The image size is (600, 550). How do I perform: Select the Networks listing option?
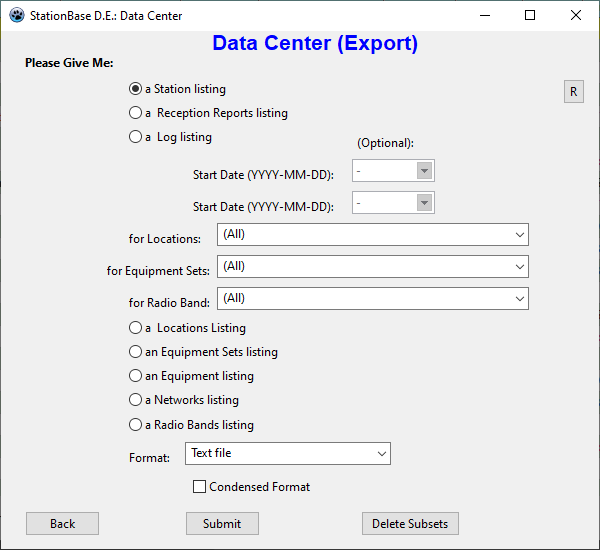pyautogui.click(x=136, y=399)
